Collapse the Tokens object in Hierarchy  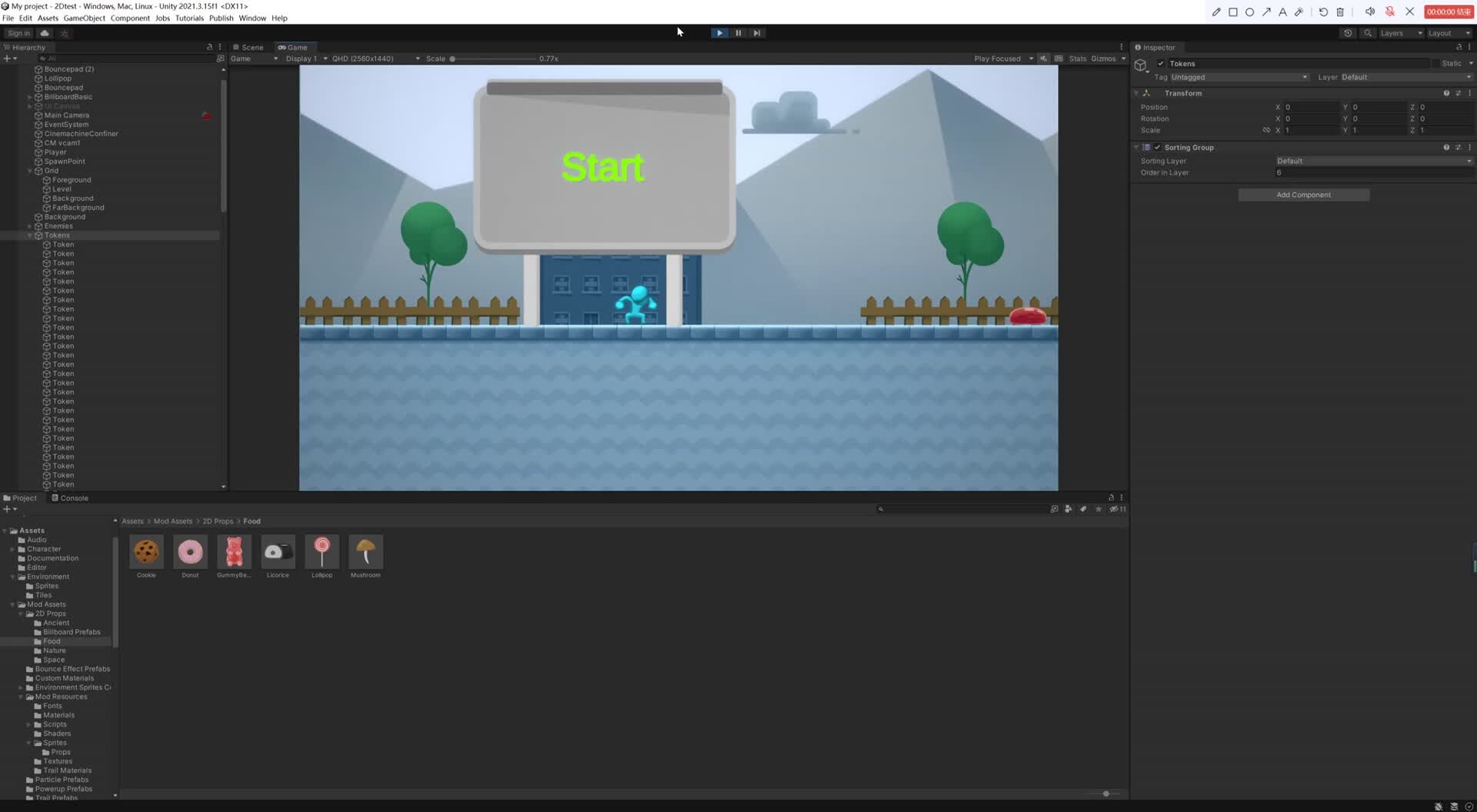(x=29, y=235)
